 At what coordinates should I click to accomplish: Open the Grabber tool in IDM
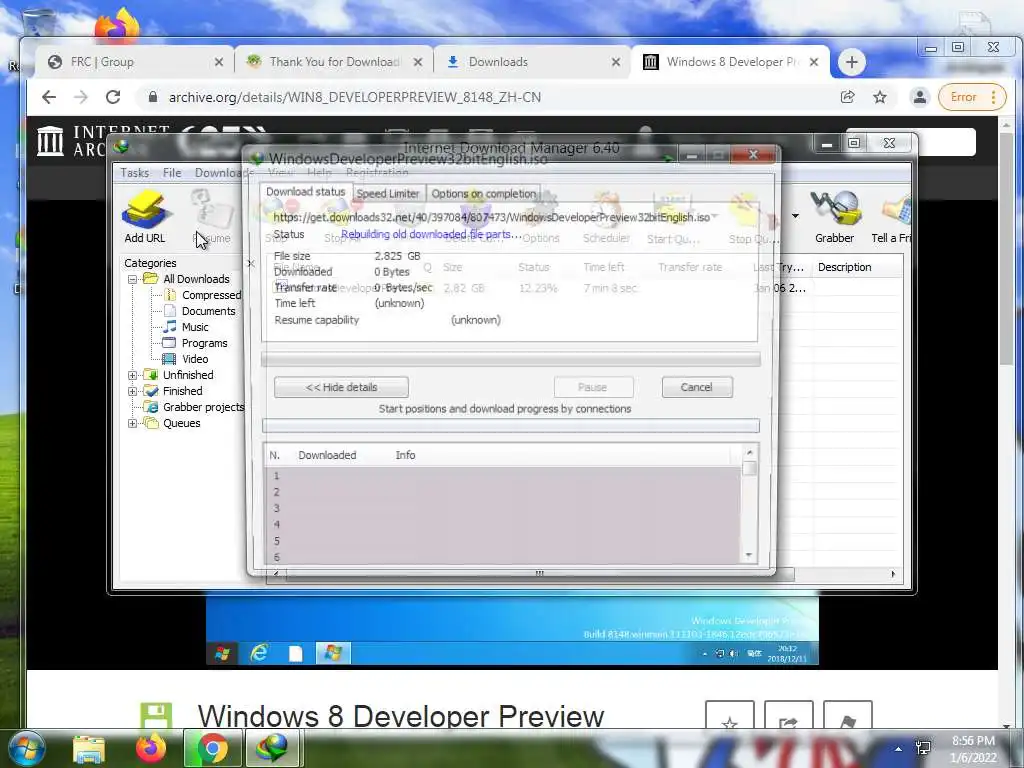(x=834, y=217)
